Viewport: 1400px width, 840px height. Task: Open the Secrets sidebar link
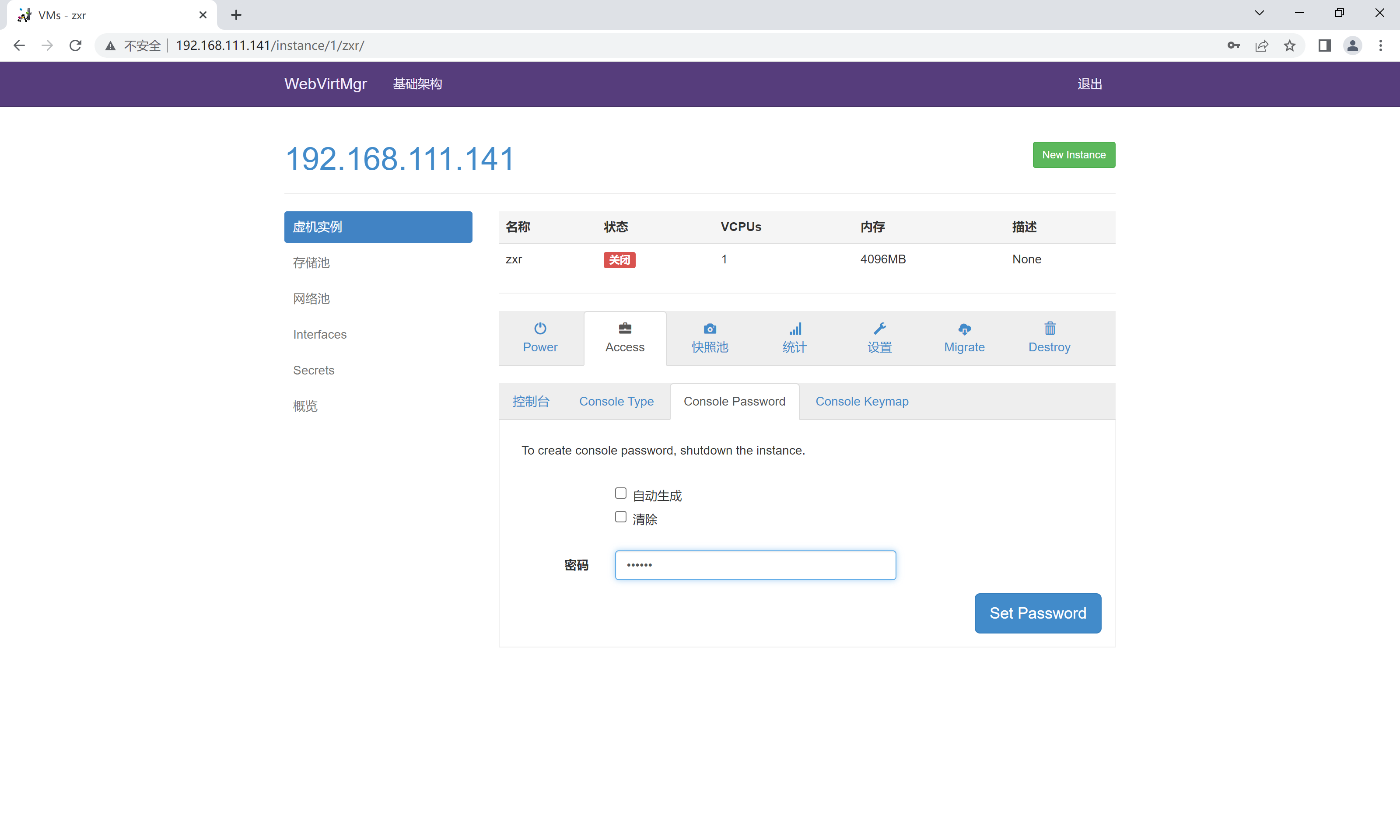click(314, 370)
